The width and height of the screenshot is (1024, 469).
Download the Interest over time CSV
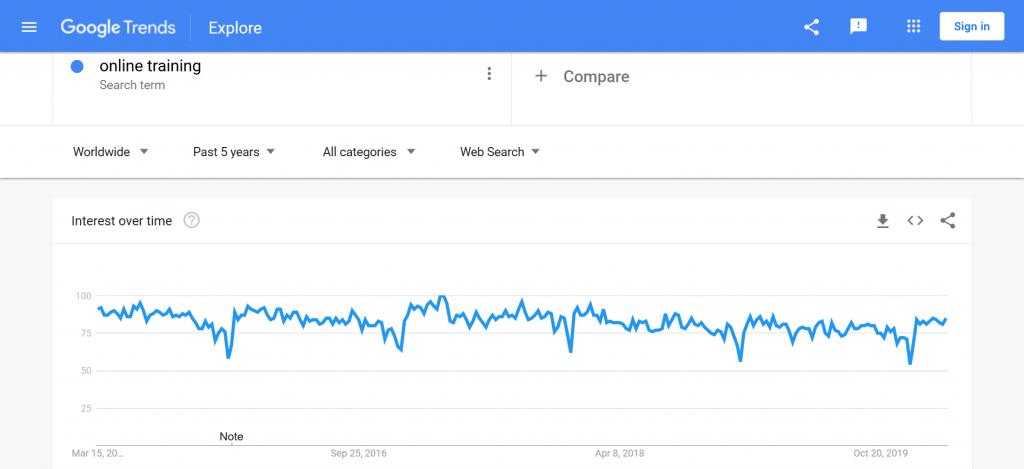[883, 221]
